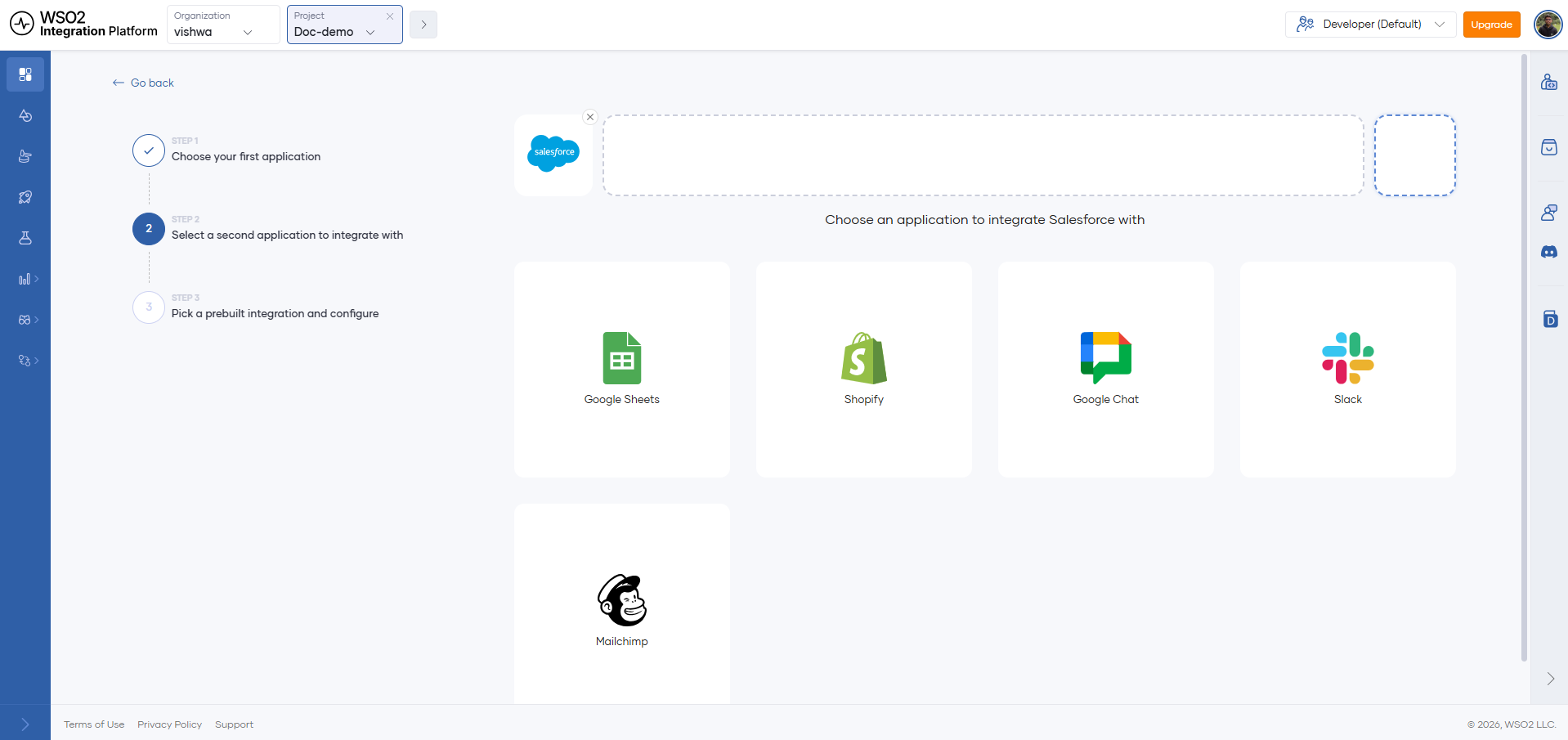This screenshot has height=740, width=1568.
Task: Choose the Slack application card
Action: click(x=1348, y=370)
